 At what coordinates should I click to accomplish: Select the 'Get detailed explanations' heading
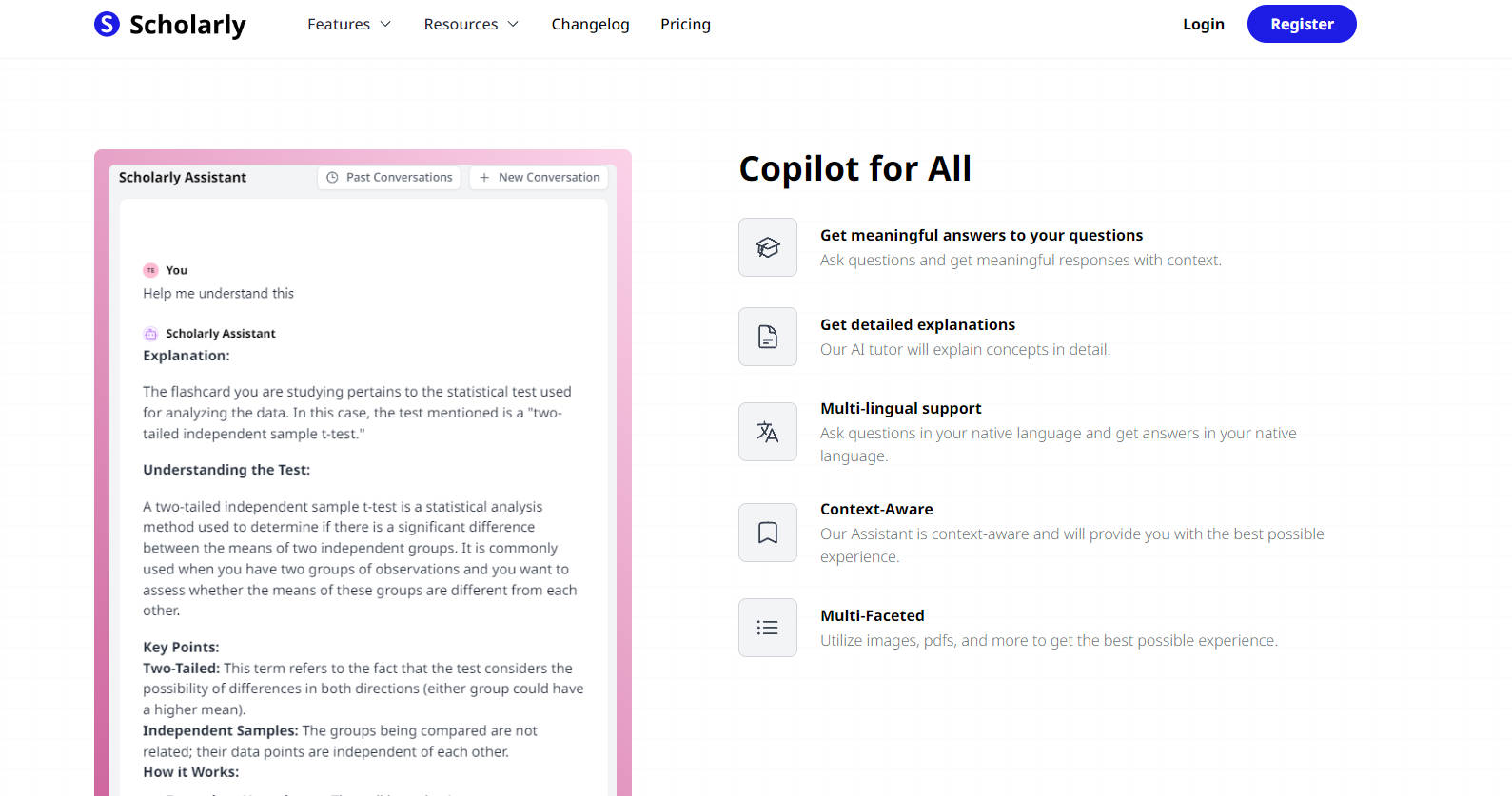pyautogui.click(x=917, y=324)
